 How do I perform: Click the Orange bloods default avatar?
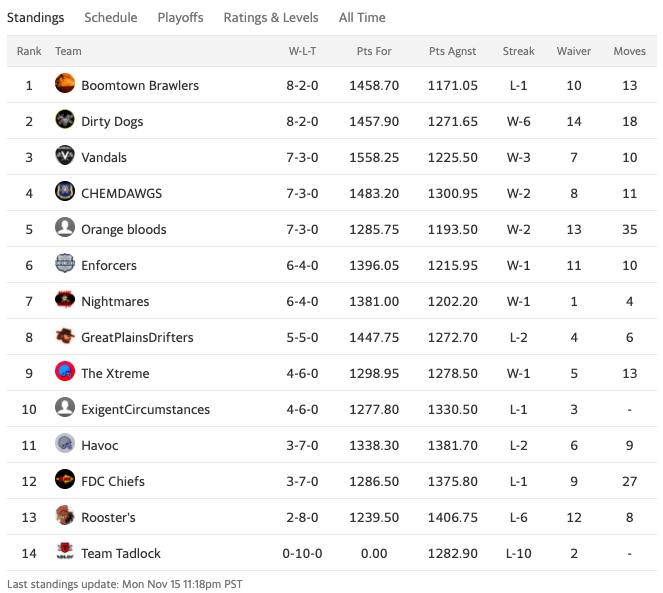(65, 227)
